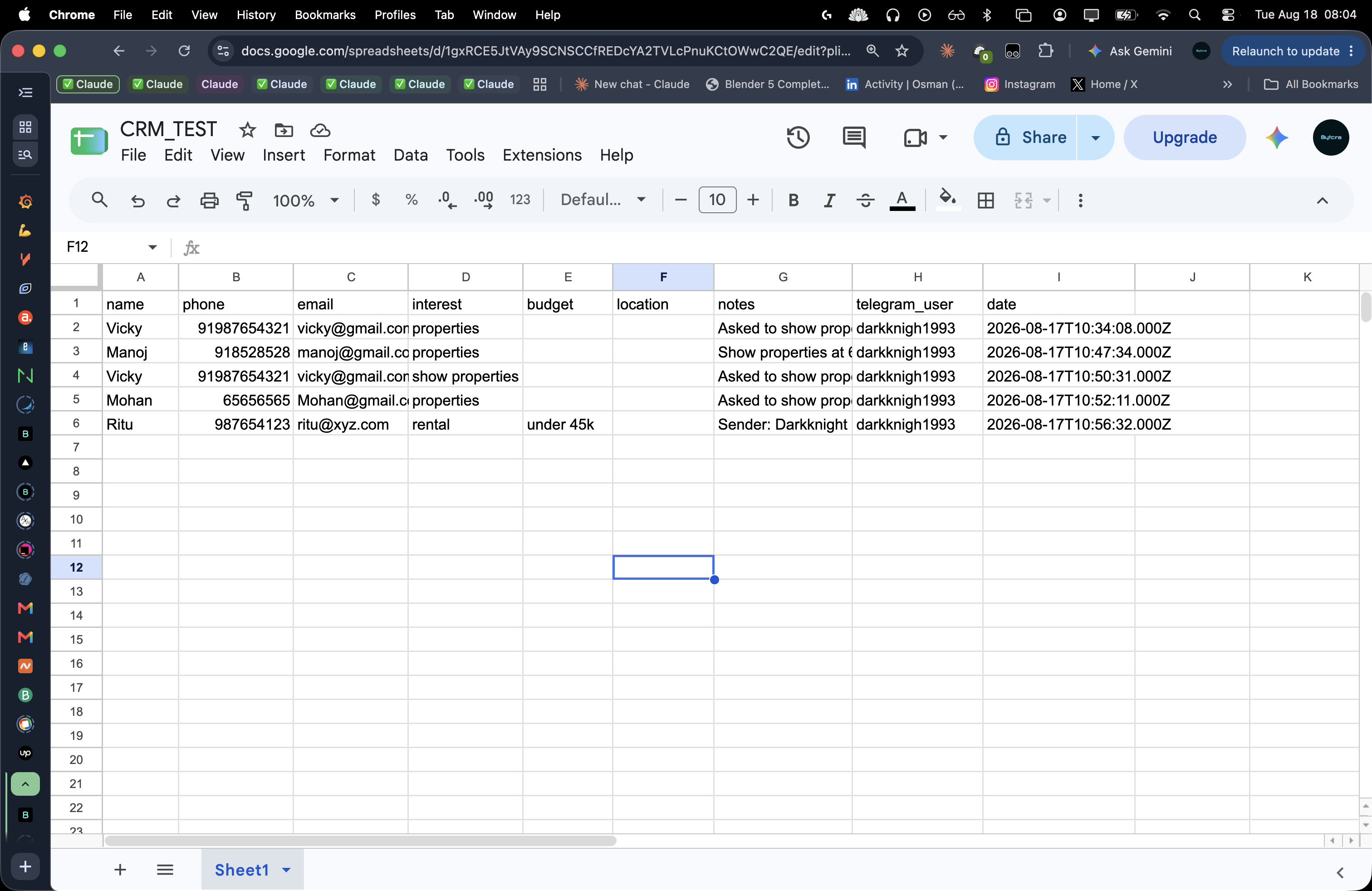Open the Default font family dropdown

click(603, 200)
